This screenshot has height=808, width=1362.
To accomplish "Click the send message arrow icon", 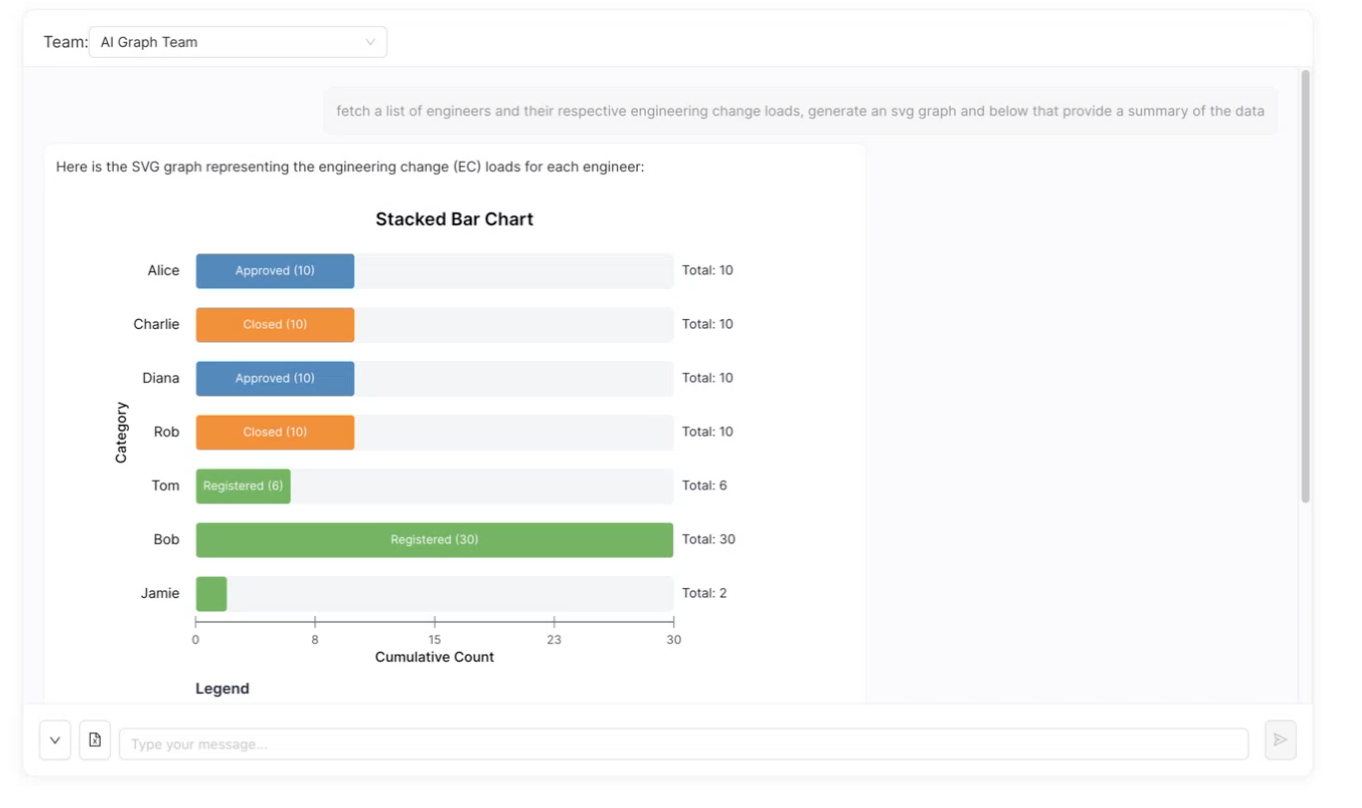I will 1280,740.
